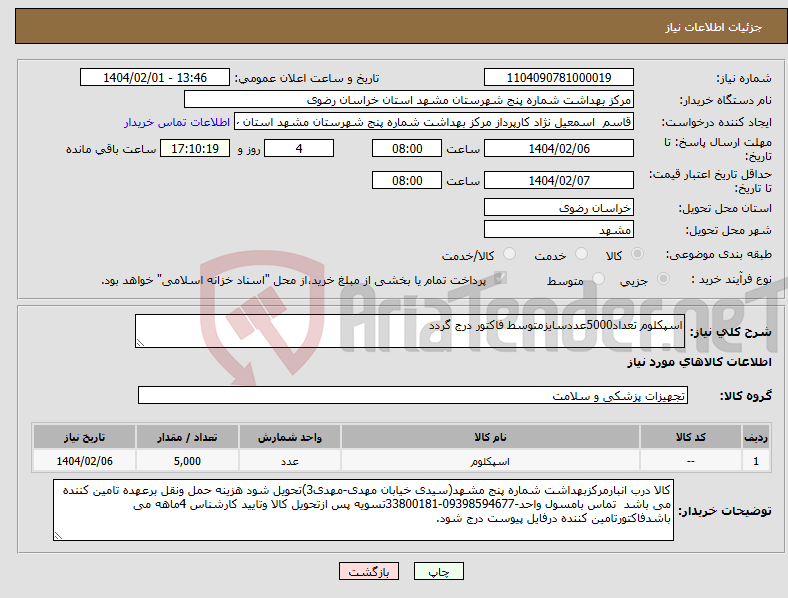Click the اطلاعات کالاهای مورد نیاز section heading

click(699, 362)
